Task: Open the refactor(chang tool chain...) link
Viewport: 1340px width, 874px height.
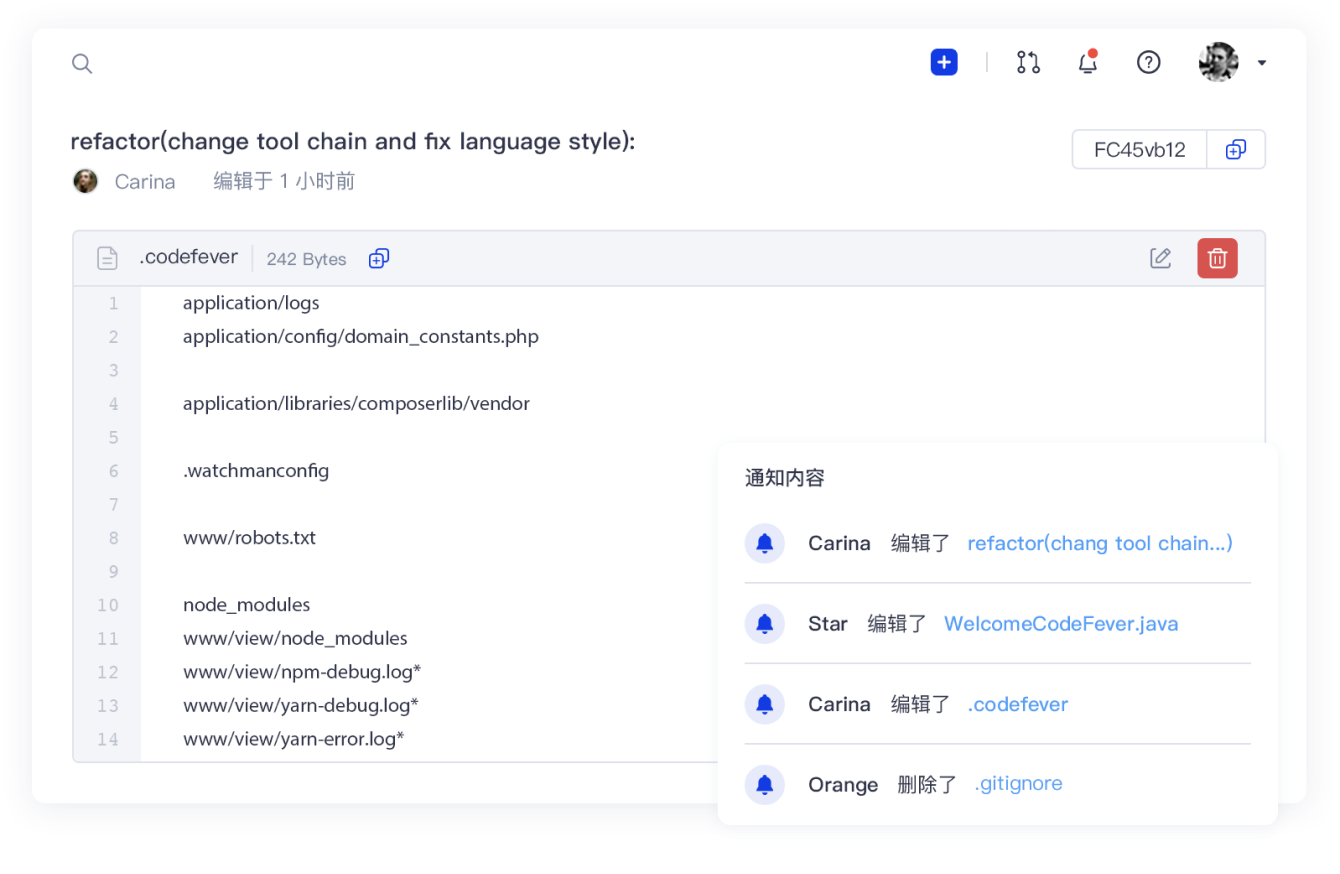Action: pyautogui.click(x=1100, y=543)
